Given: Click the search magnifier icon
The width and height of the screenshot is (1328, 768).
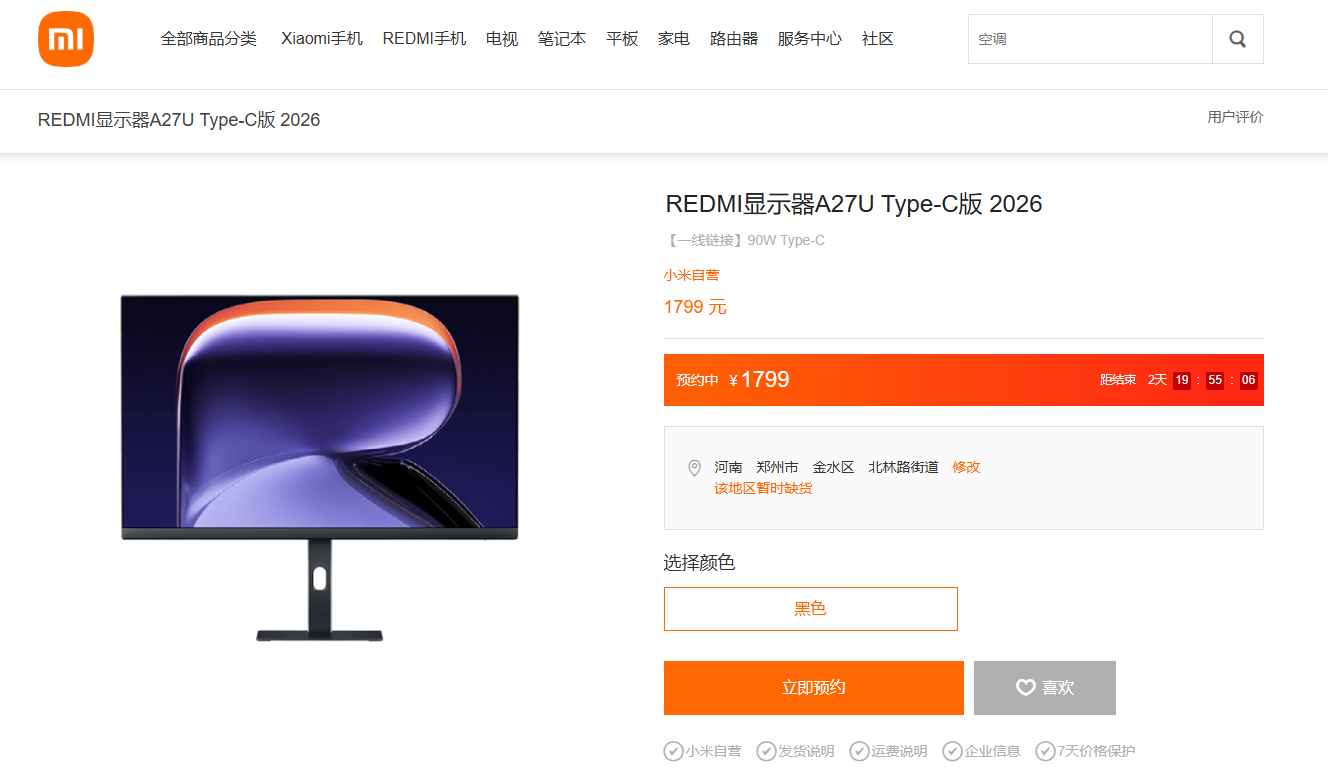Looking at the screenshot, I should click(1238, 39).
